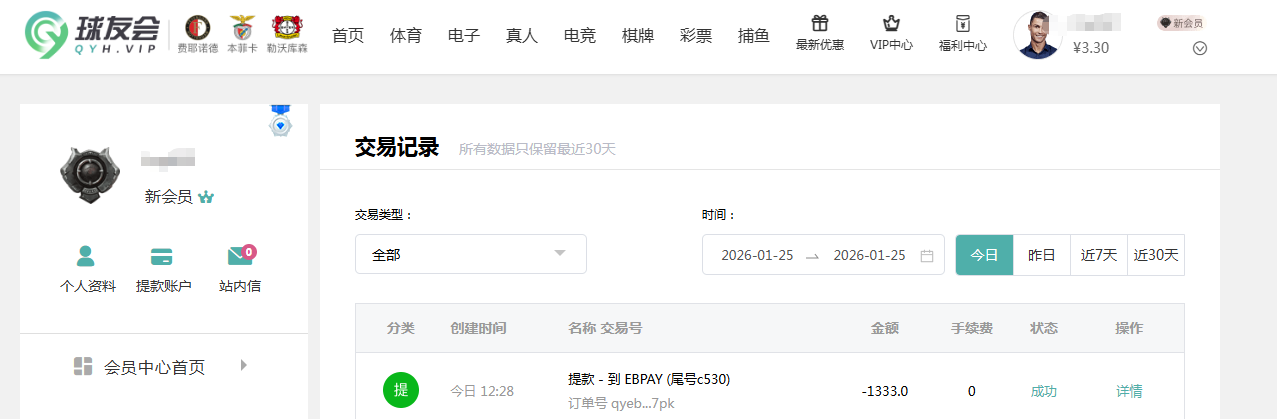1277x419 pixels.
Task: Open 体育 nav item
Action: click(x=406, y=36)
